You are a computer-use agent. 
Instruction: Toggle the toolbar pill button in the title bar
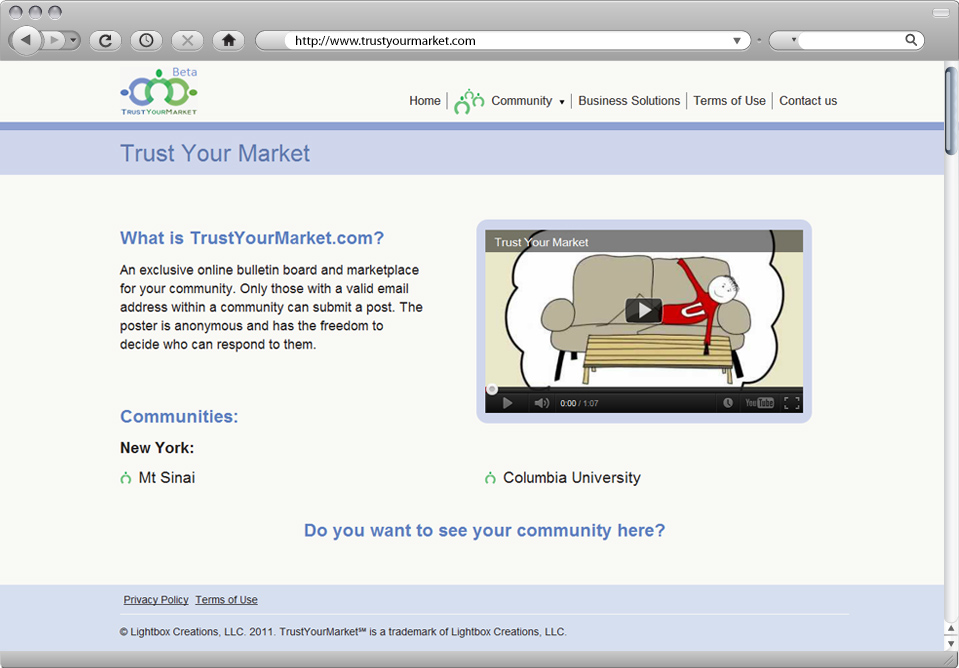click(x=941, y=13)
